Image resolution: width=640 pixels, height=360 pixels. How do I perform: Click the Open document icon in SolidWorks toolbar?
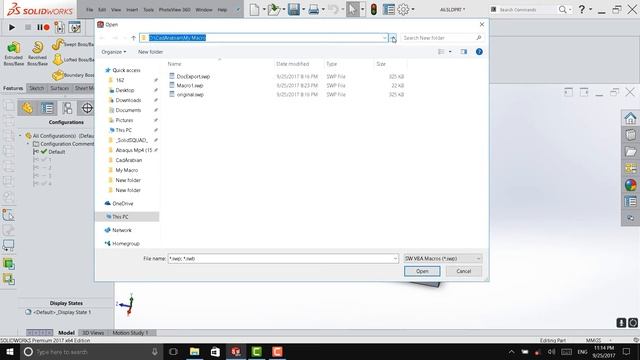(274, 9)
